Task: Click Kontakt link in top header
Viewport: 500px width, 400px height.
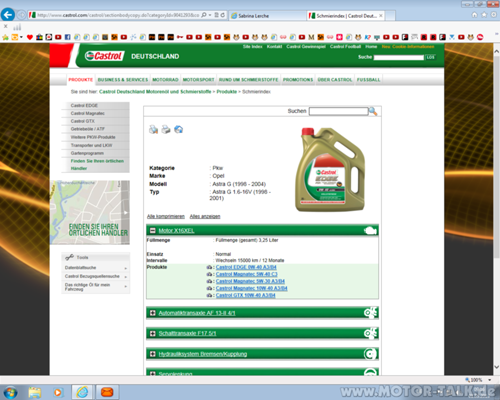Action: (x=274, y=47)
